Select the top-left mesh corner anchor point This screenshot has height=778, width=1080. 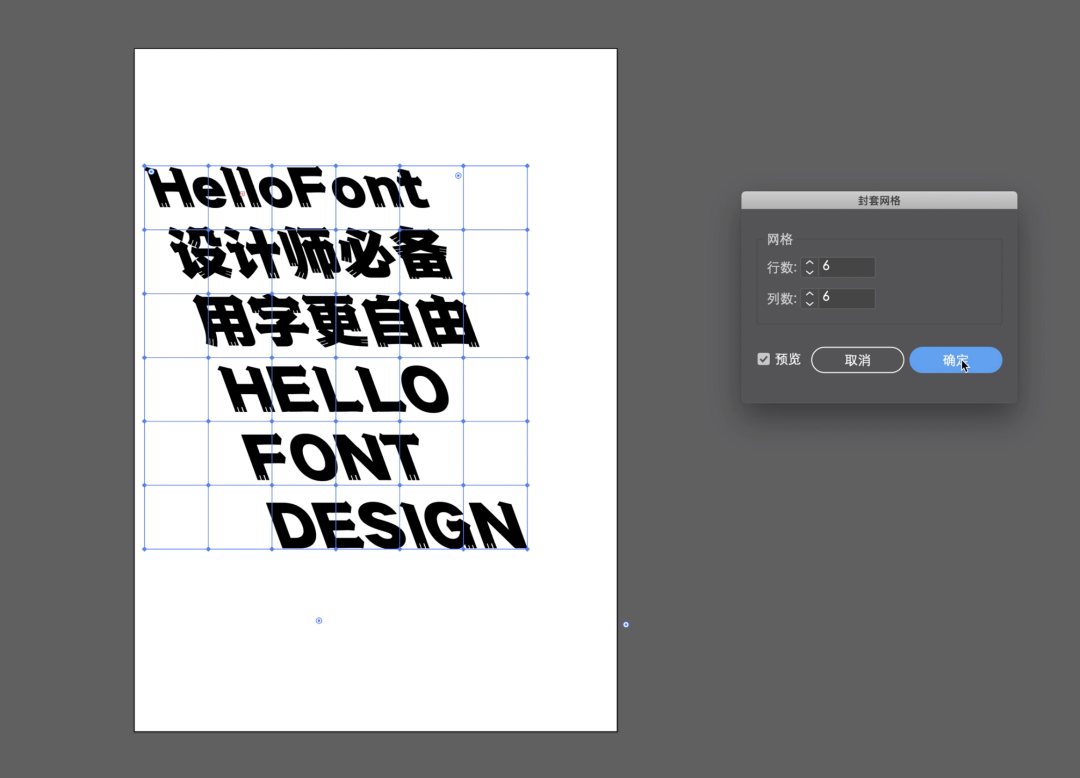point(145,166)
